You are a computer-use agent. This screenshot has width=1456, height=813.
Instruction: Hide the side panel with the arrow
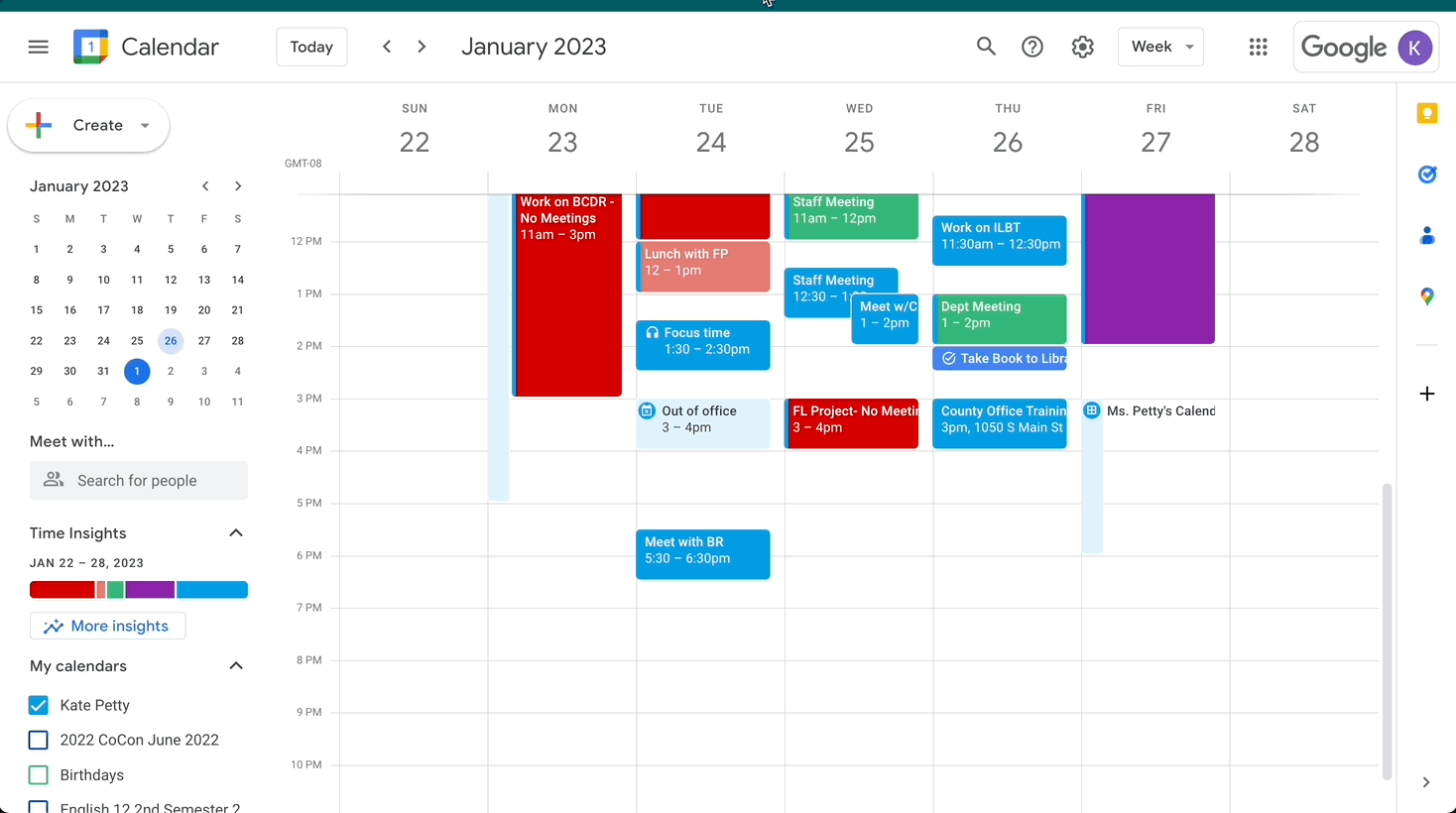click(1426, 782)
